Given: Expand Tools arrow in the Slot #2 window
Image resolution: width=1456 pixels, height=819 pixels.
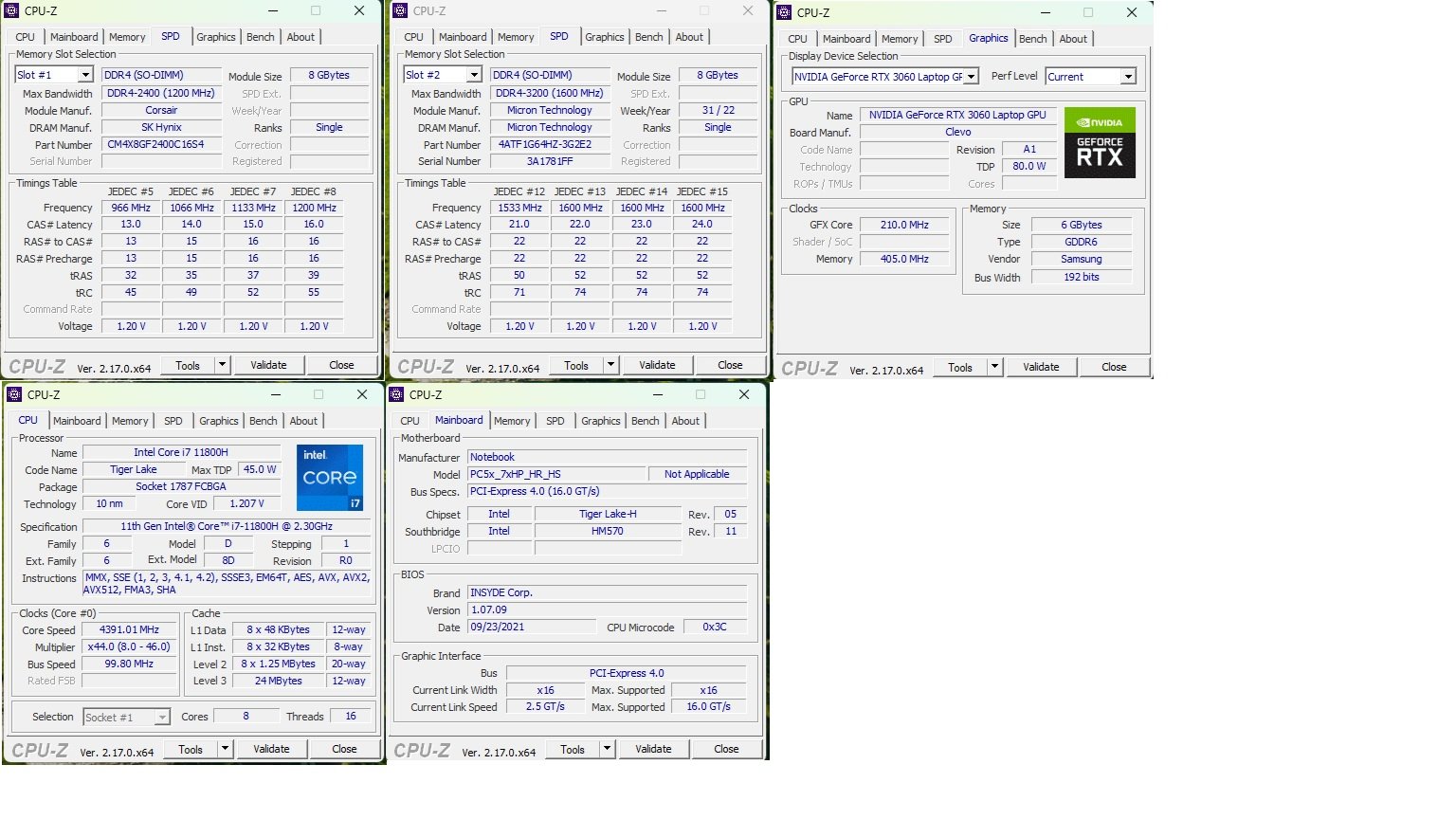Looking at the screenshot, I should click(610, 365).
